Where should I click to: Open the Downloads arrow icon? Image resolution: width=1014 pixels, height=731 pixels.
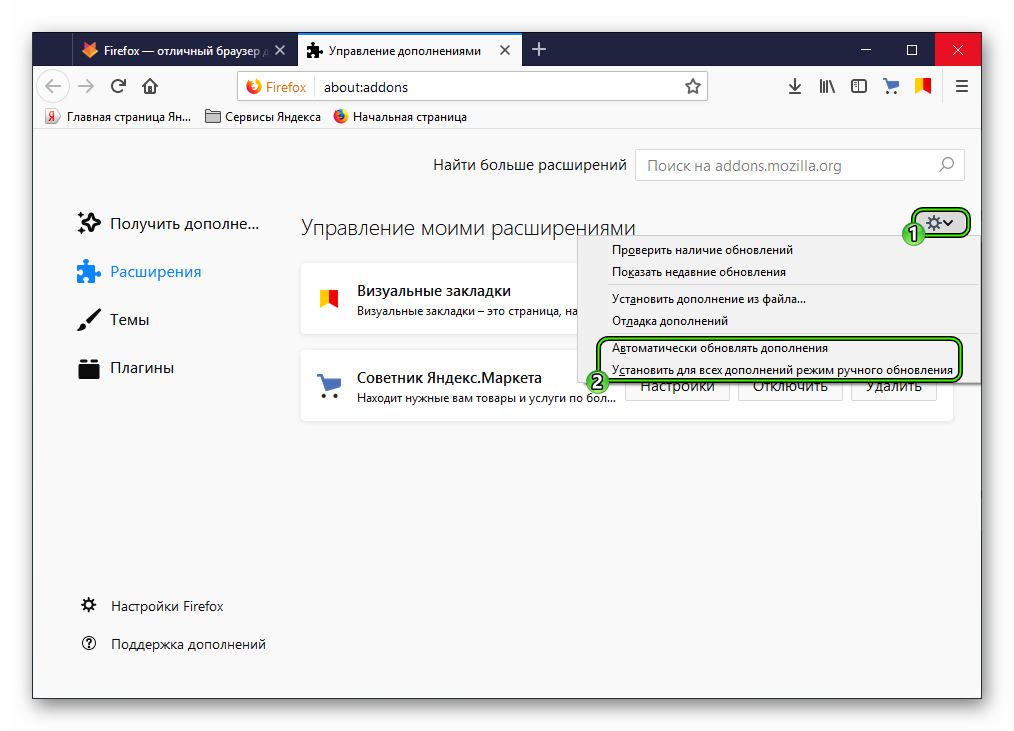pos(795,87)
